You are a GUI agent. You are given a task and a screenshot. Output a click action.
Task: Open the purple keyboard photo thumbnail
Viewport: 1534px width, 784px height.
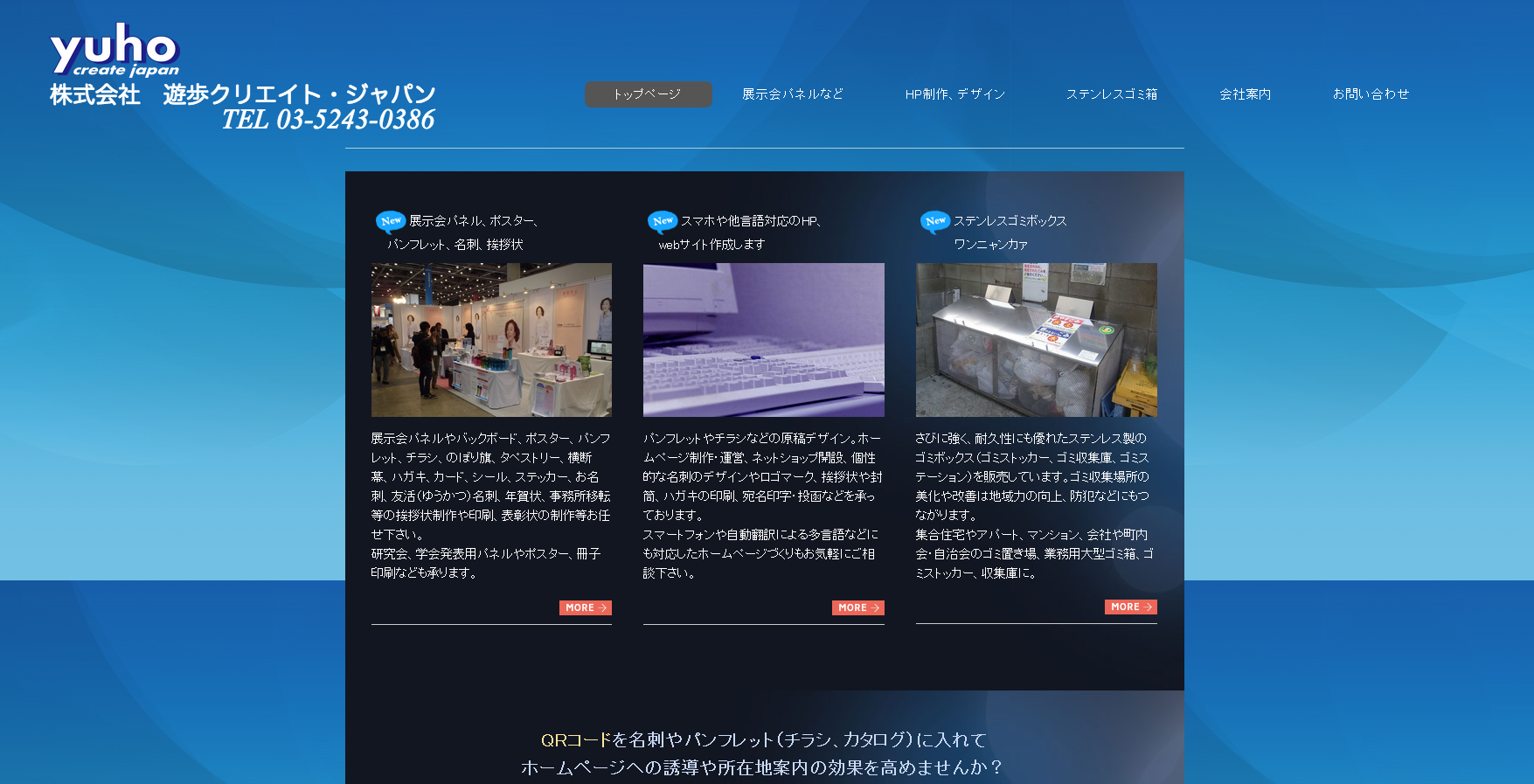click(764, 340)
